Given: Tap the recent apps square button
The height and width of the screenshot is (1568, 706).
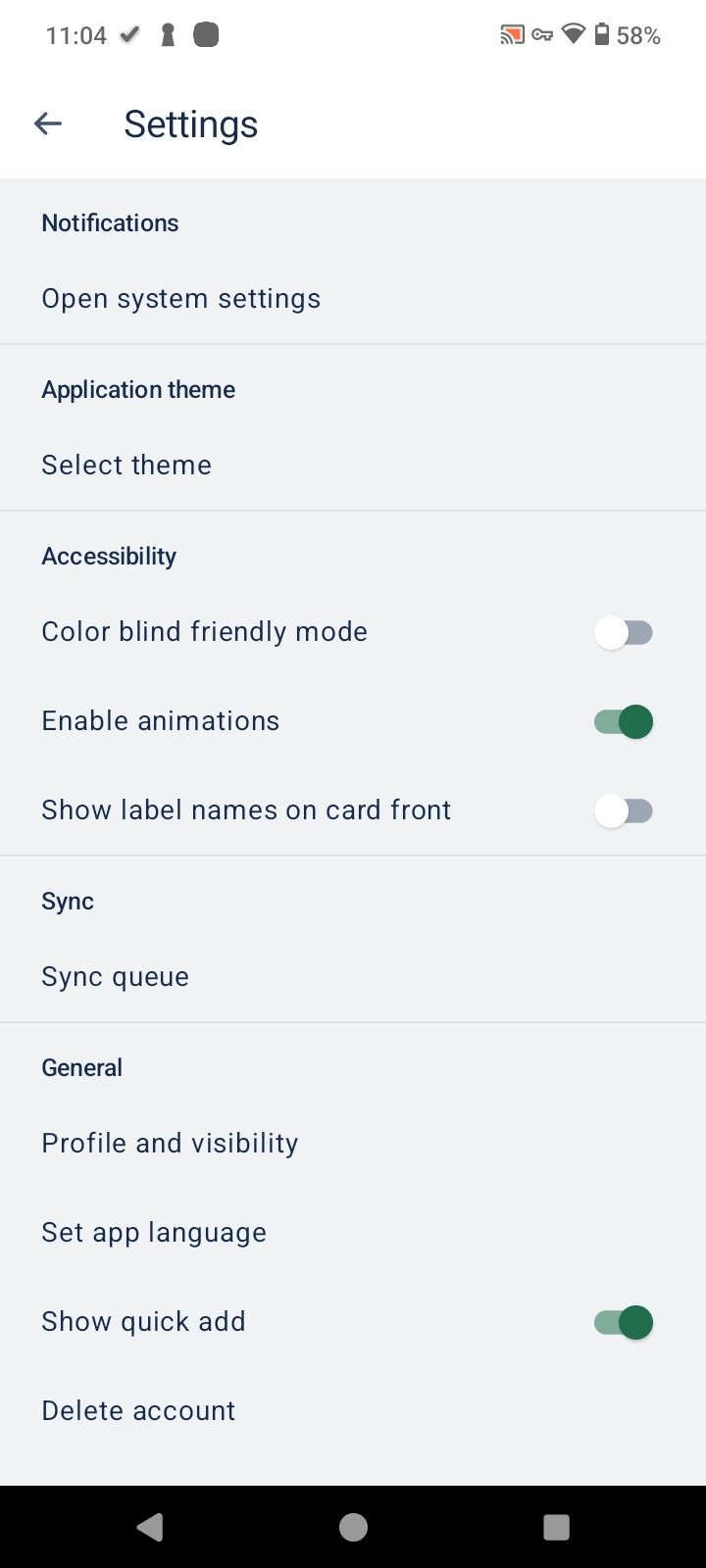Looking at the screenshot, I should (x=556, y=1527).
